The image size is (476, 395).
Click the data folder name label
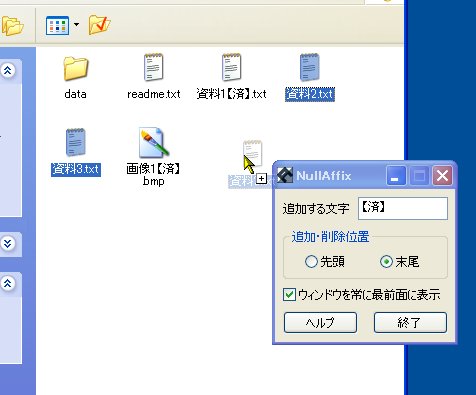pyautogui.click(x=75, y=94)
